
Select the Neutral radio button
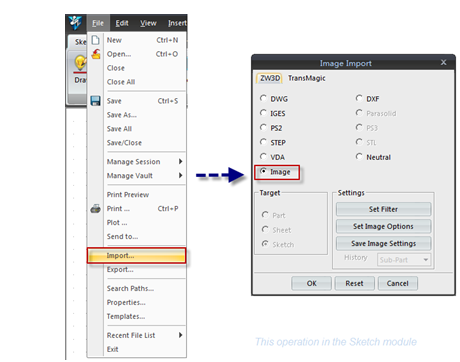click(359, 157)
